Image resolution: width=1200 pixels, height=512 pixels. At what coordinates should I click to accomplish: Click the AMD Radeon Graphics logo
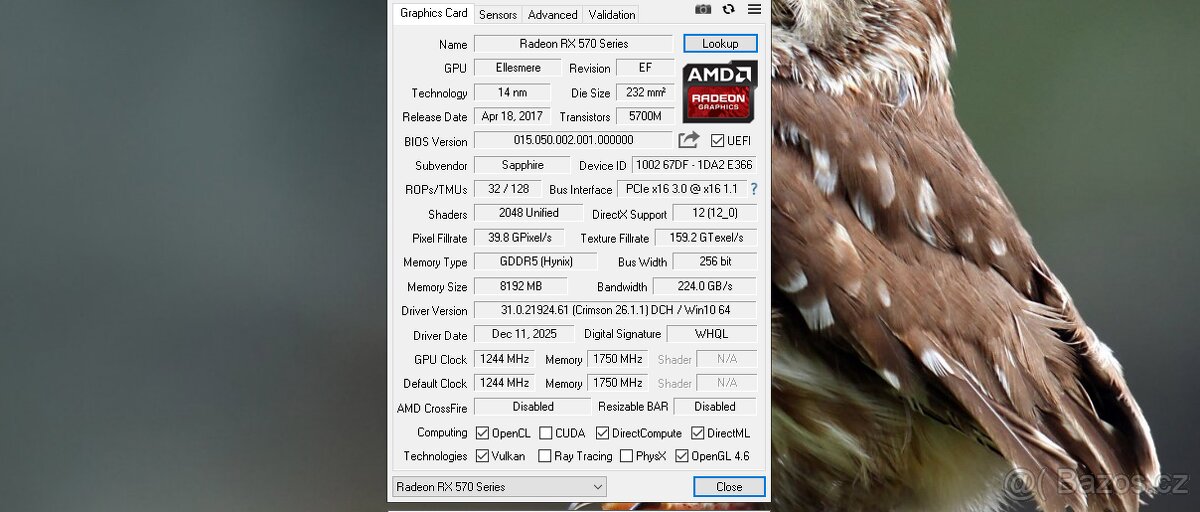click(x=720, y=90)
